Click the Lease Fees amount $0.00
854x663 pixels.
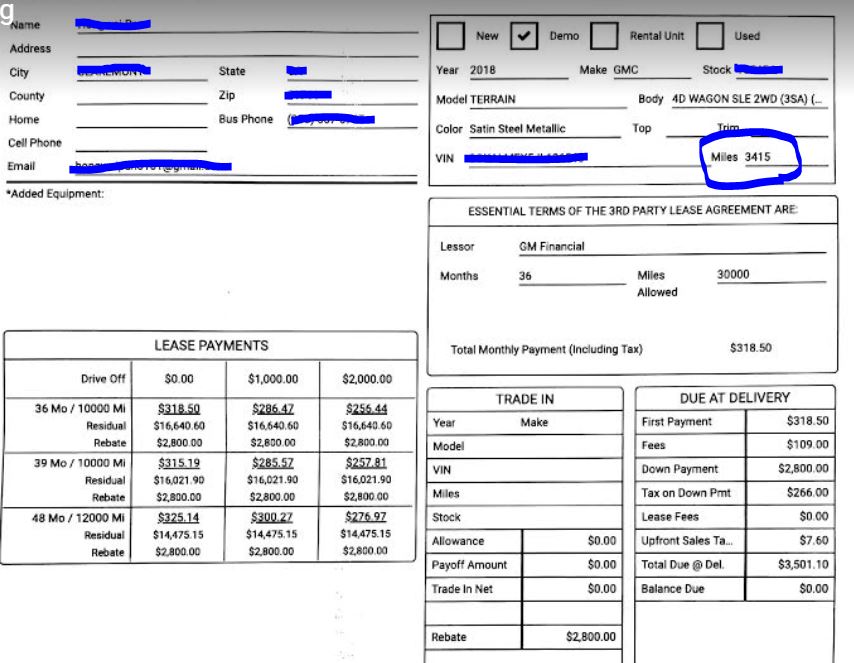(x=814, y=516)
